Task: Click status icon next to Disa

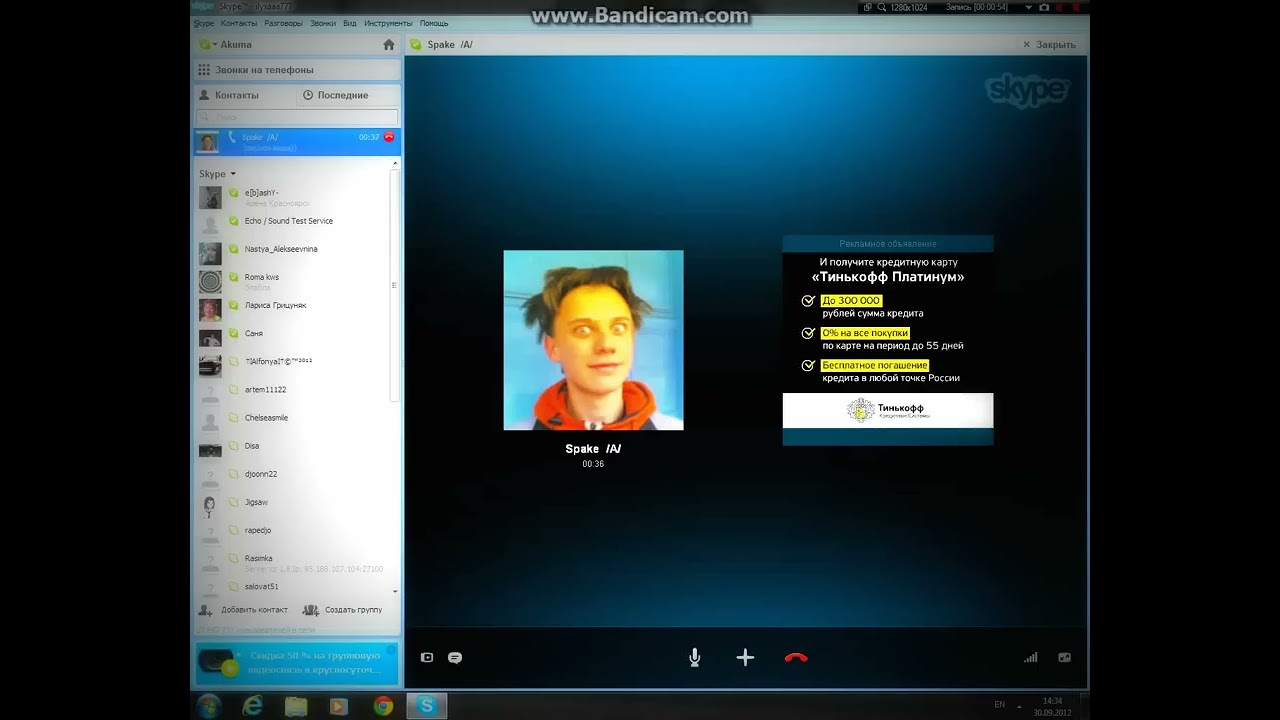Action: tap(234, 446)
